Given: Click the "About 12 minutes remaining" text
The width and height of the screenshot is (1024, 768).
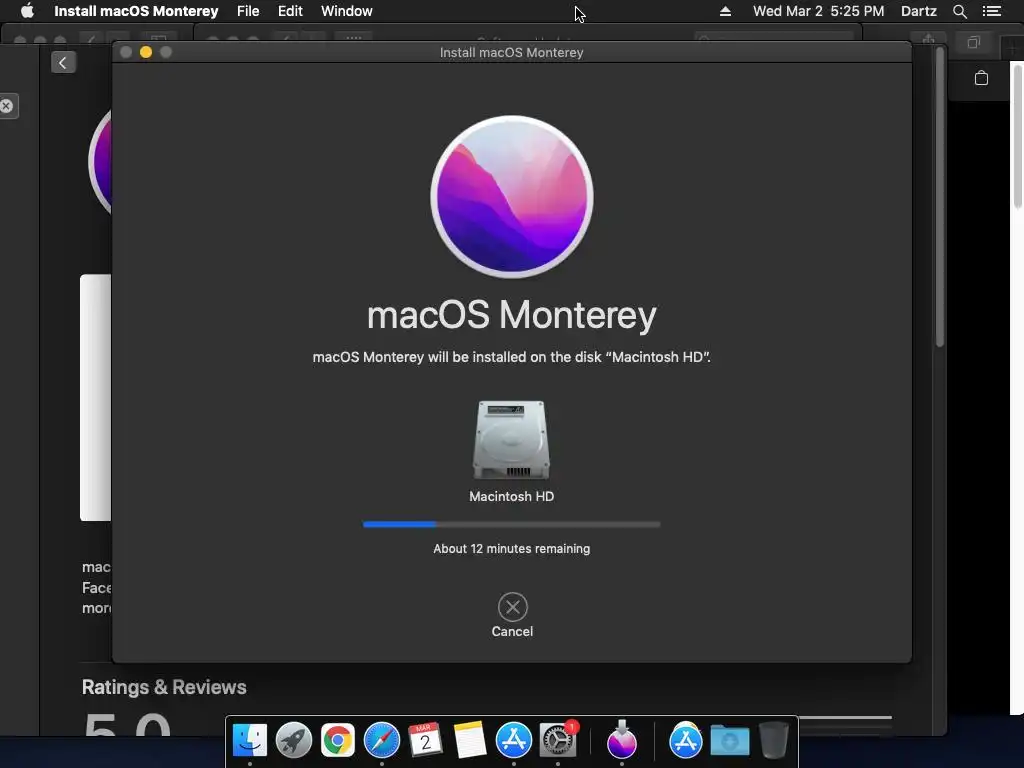Looking at the screenshot, I should click(511, 549).
